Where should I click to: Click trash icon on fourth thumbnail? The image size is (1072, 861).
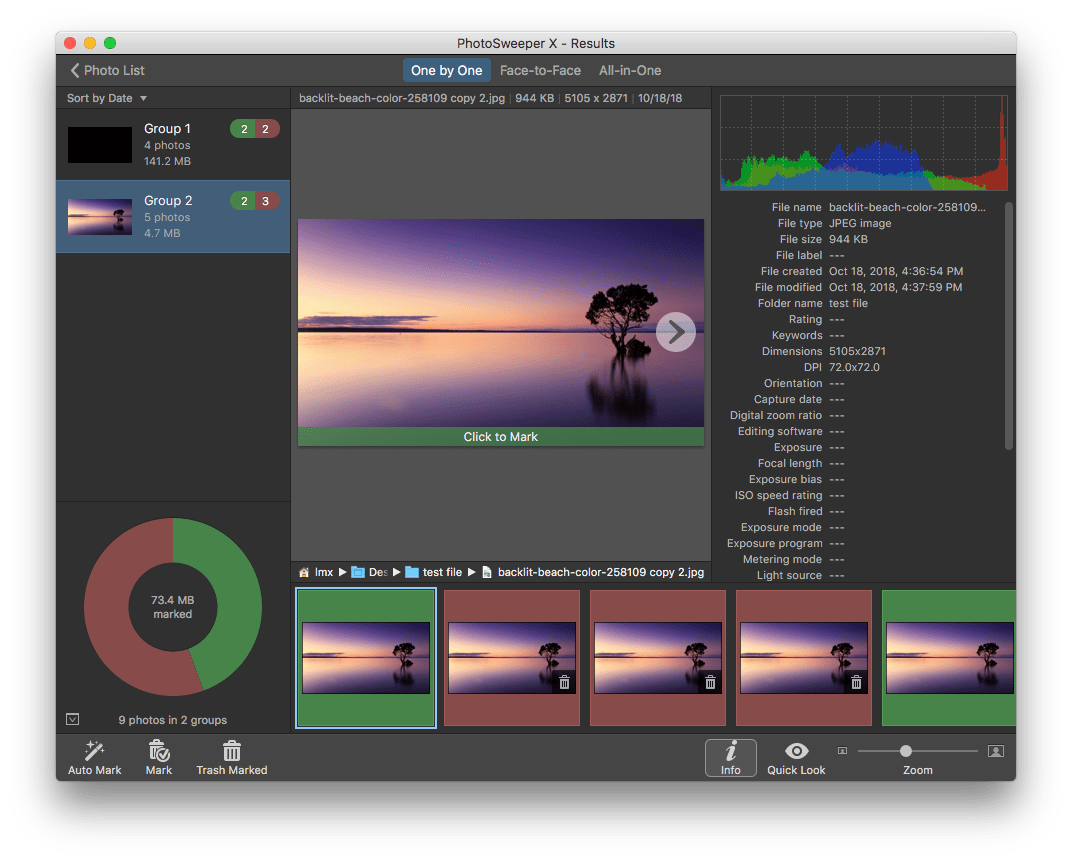(x=856, y=682)
